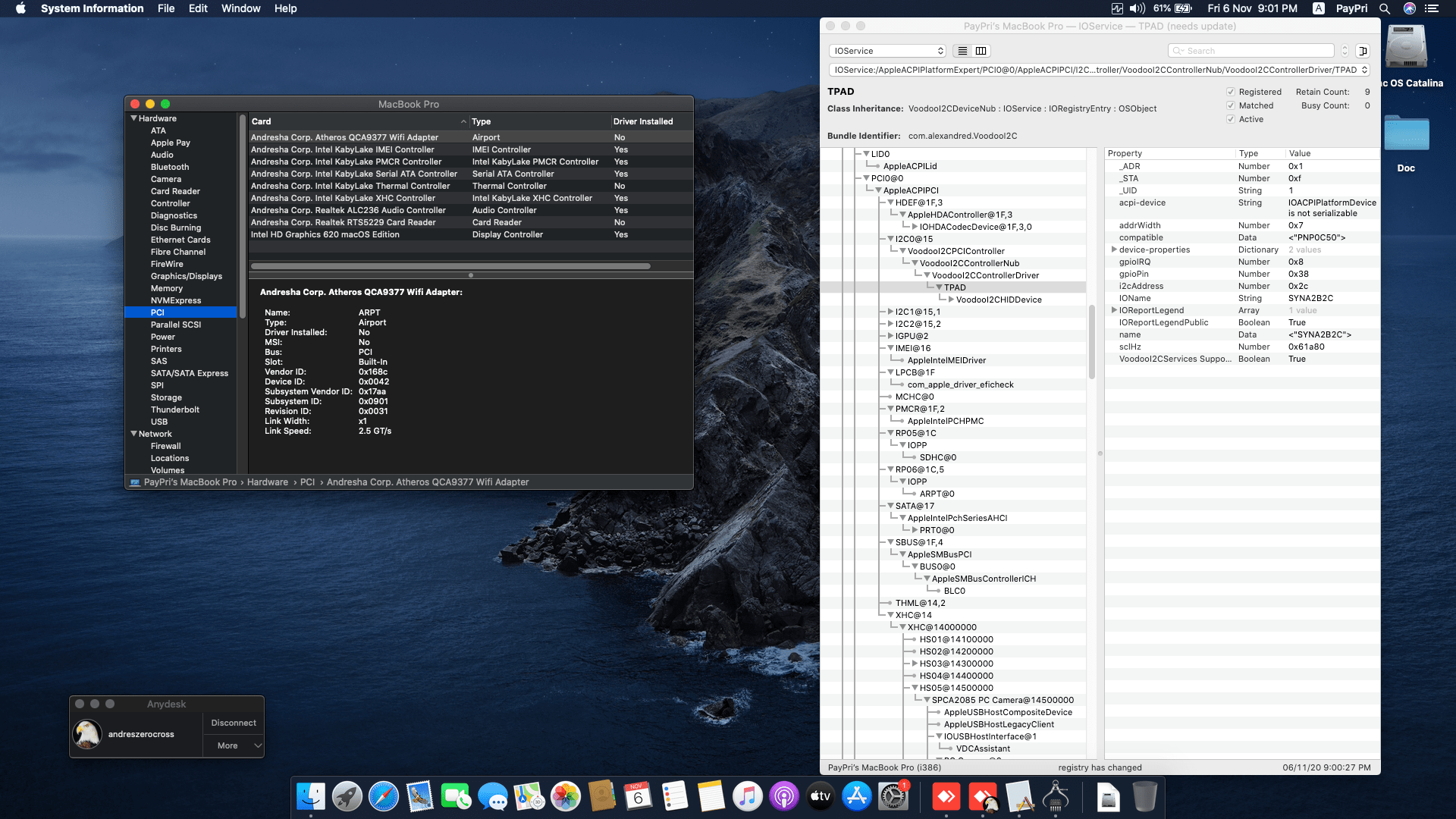Open the File menu
1456x819 pixels.
tap(166, 8)
